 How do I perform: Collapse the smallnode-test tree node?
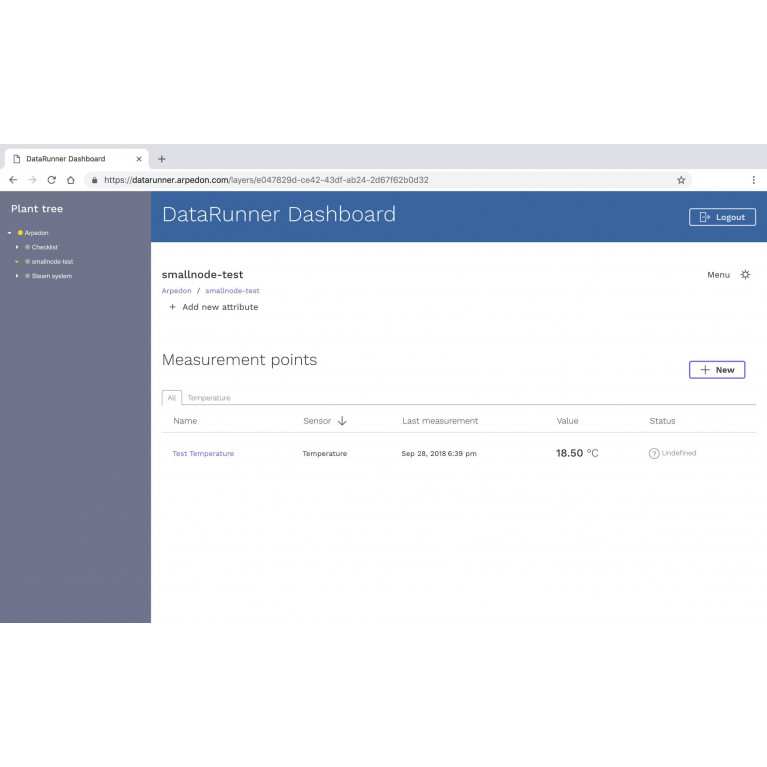click(17, 262)
